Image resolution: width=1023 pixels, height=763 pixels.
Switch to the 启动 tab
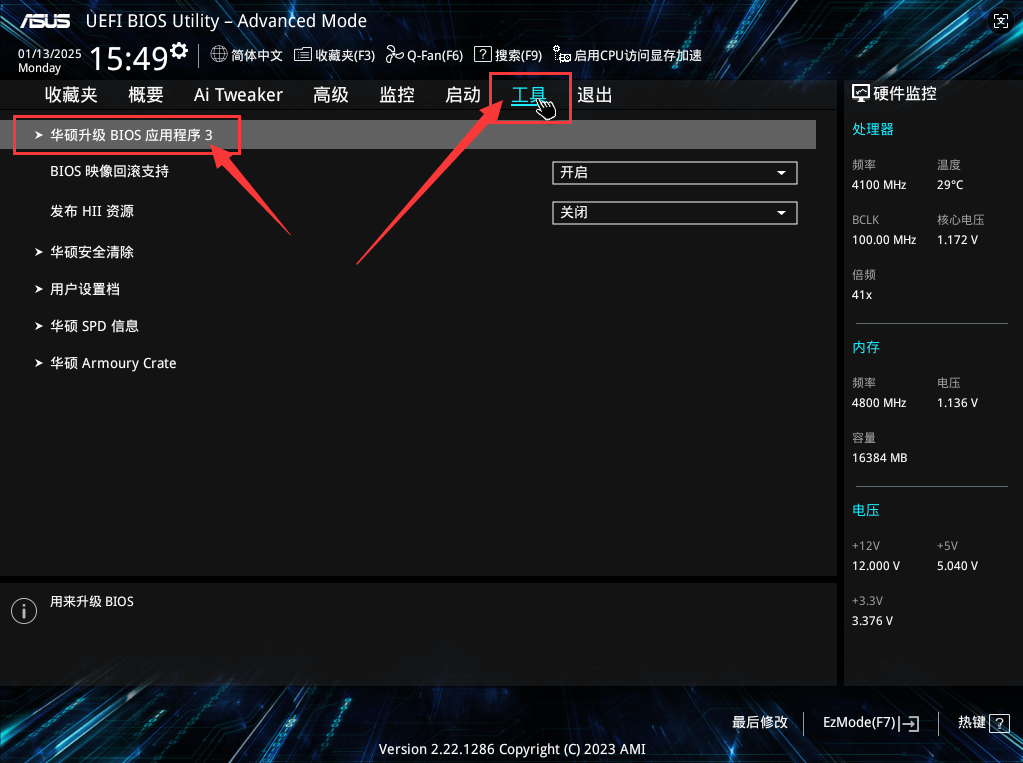[x=462, y=95]
